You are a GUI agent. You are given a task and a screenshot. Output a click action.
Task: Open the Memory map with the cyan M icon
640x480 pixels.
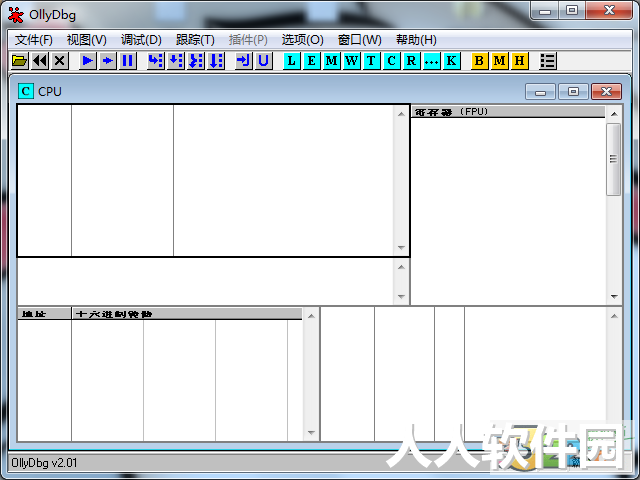[x=331, y=61]
